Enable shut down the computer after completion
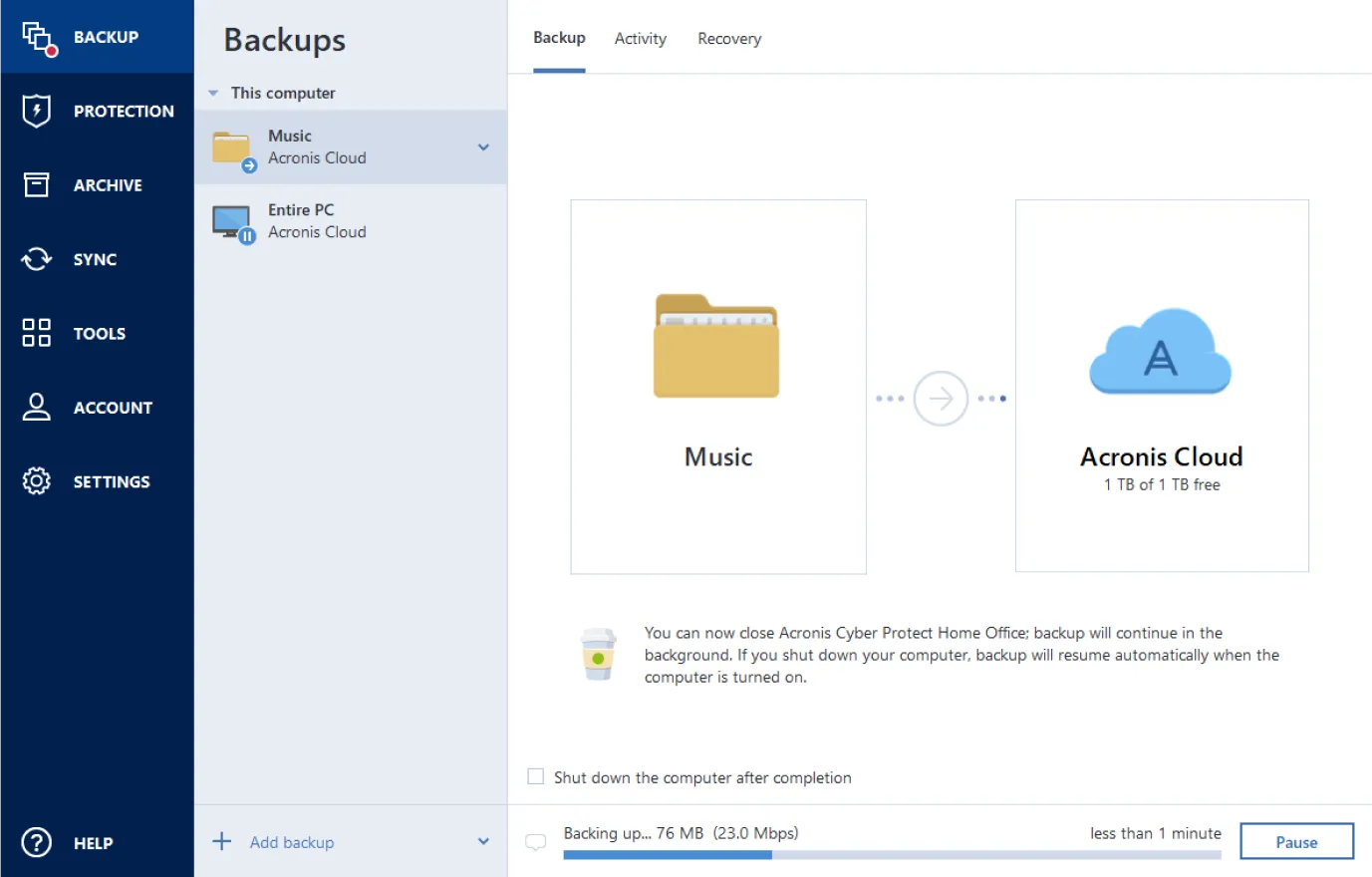Screen dimensions: 1372x877 click(536, 776)
